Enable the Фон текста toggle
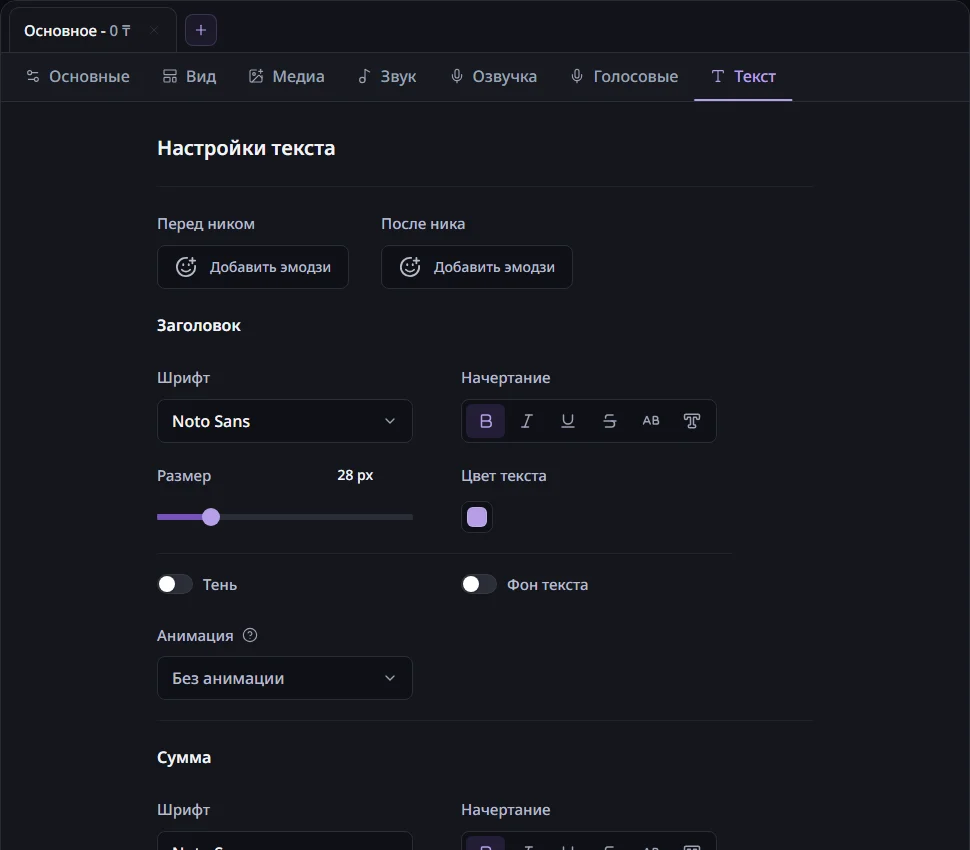 [479, 585]
